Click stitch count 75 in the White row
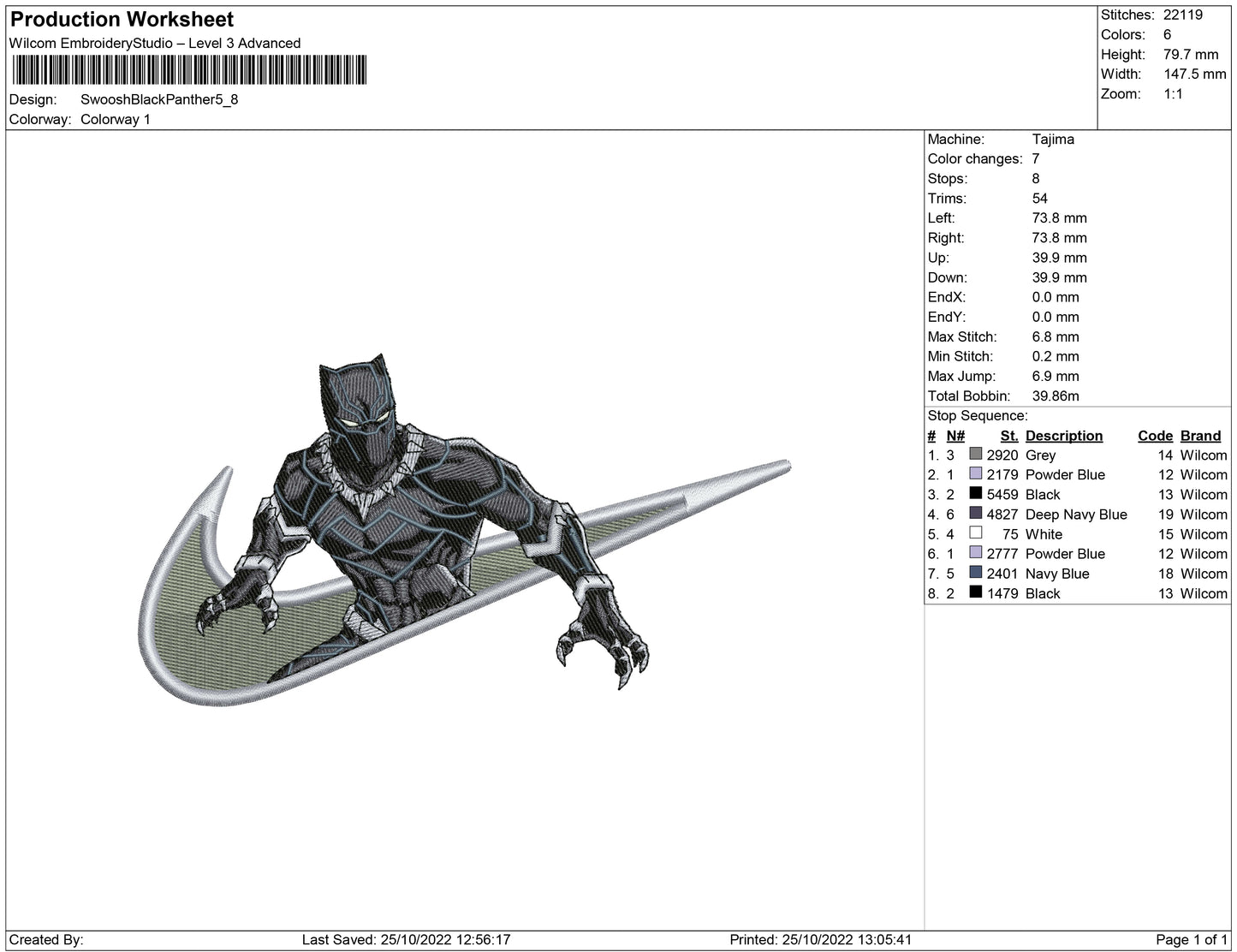This screenshot has width=1237, height=952. click(1010, 533)
